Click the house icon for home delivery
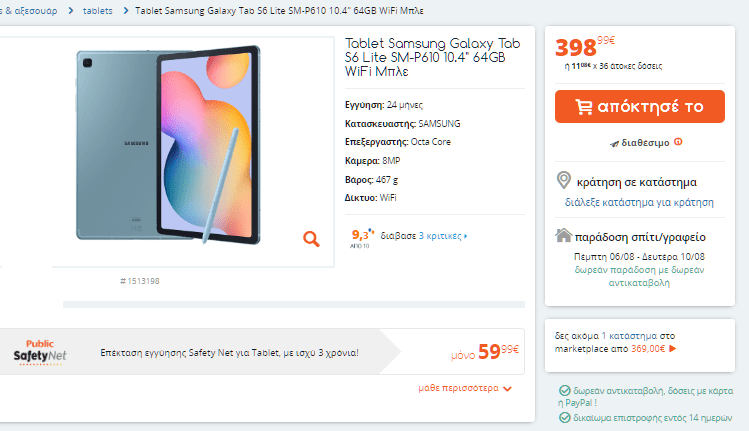Screen dimensions: 749x431 [564, 236]
